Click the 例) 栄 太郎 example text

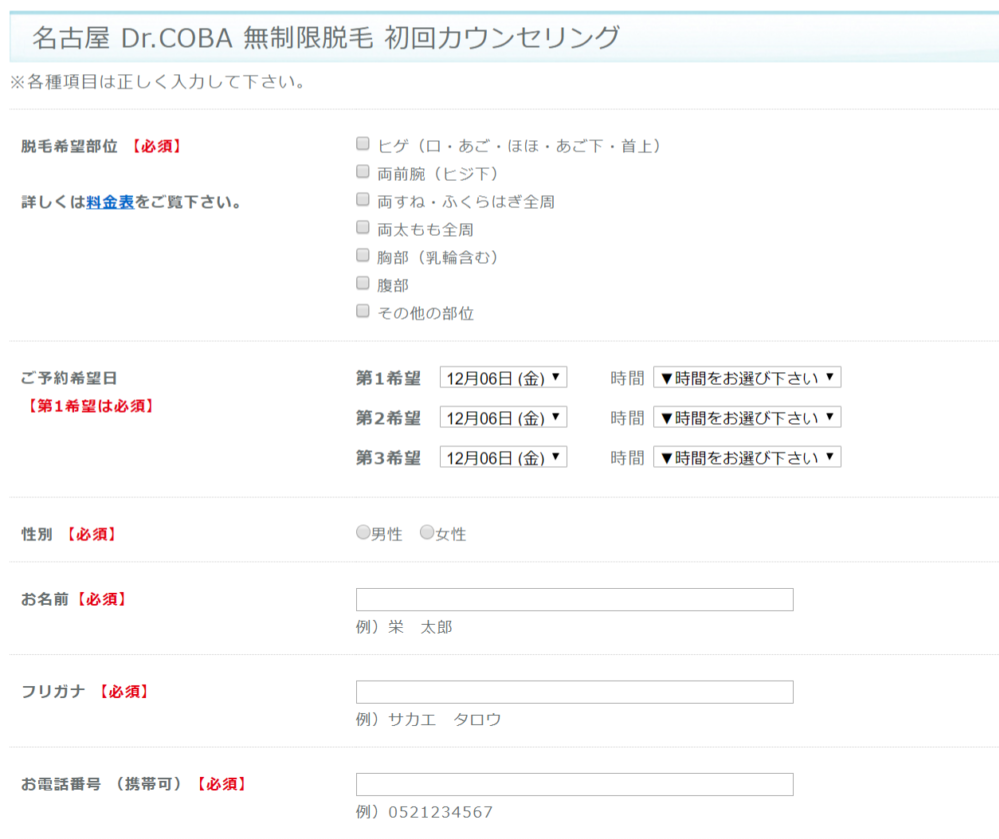coord(404,627)
